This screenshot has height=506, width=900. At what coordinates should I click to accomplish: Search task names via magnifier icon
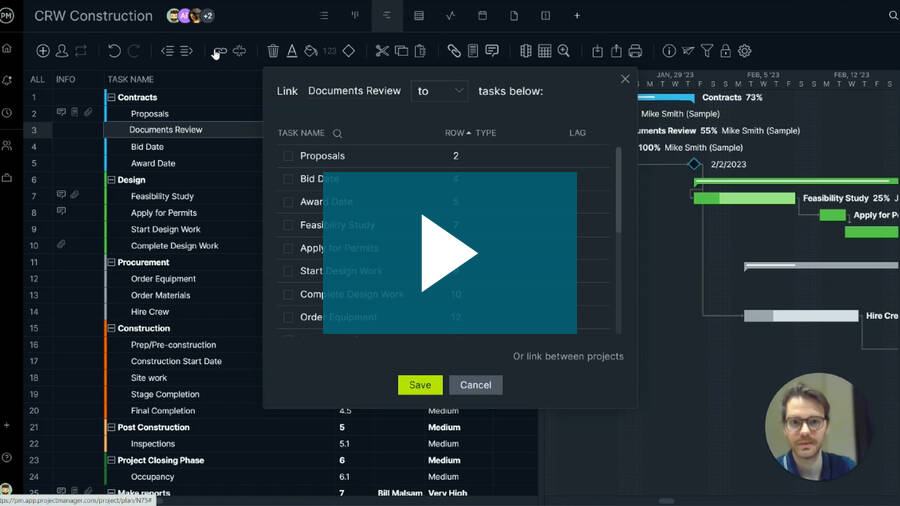[x=338, y=133]
